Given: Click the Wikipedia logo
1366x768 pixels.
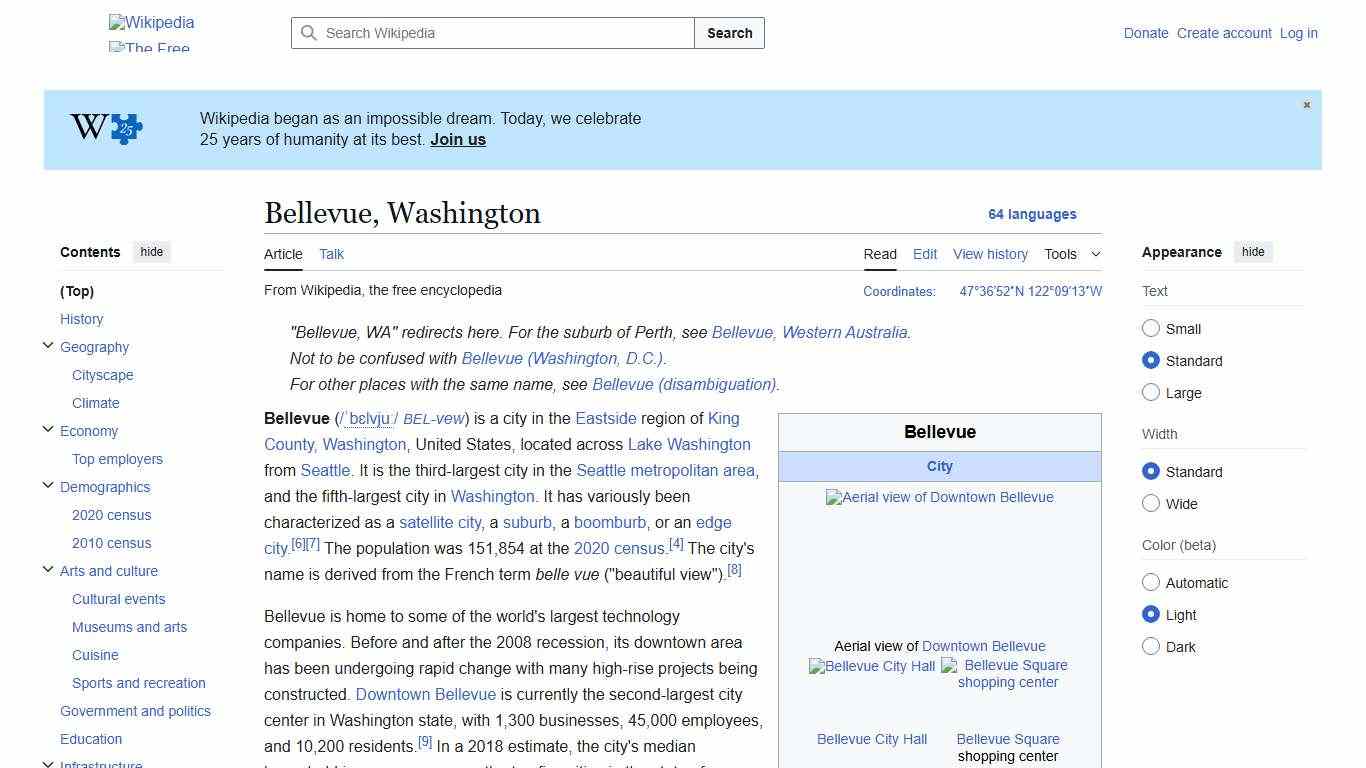Looking at the screenshot, I should [x=151, y=22].
